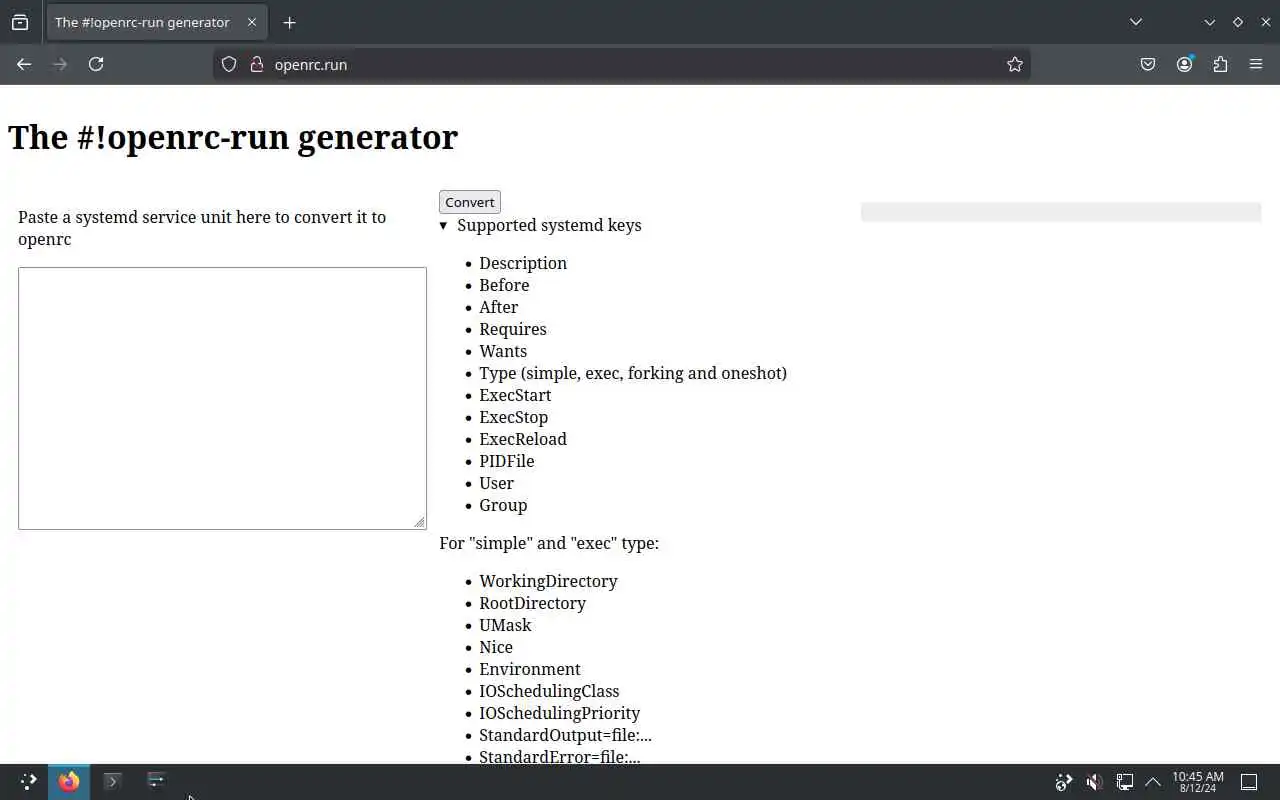
Task: Bookmark this page with the star
Action: click(x=1015, y=64)
